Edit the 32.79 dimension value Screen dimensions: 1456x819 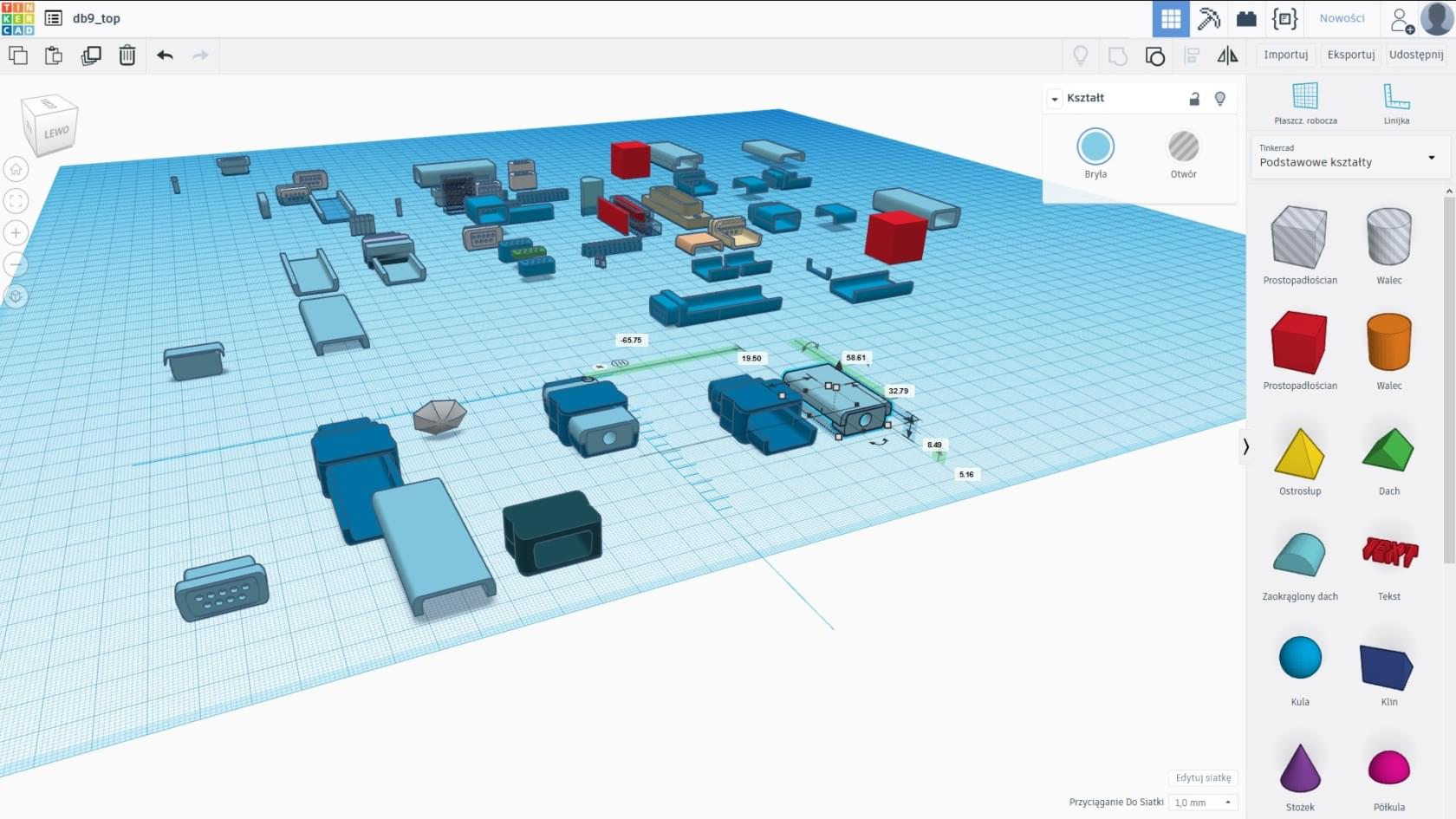point(898,391)
